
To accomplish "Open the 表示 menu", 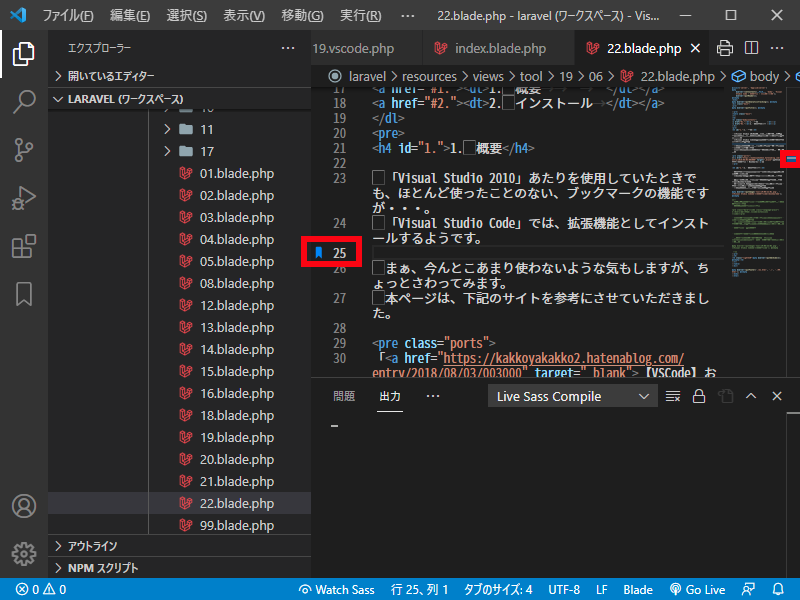I will click(244, 16).
